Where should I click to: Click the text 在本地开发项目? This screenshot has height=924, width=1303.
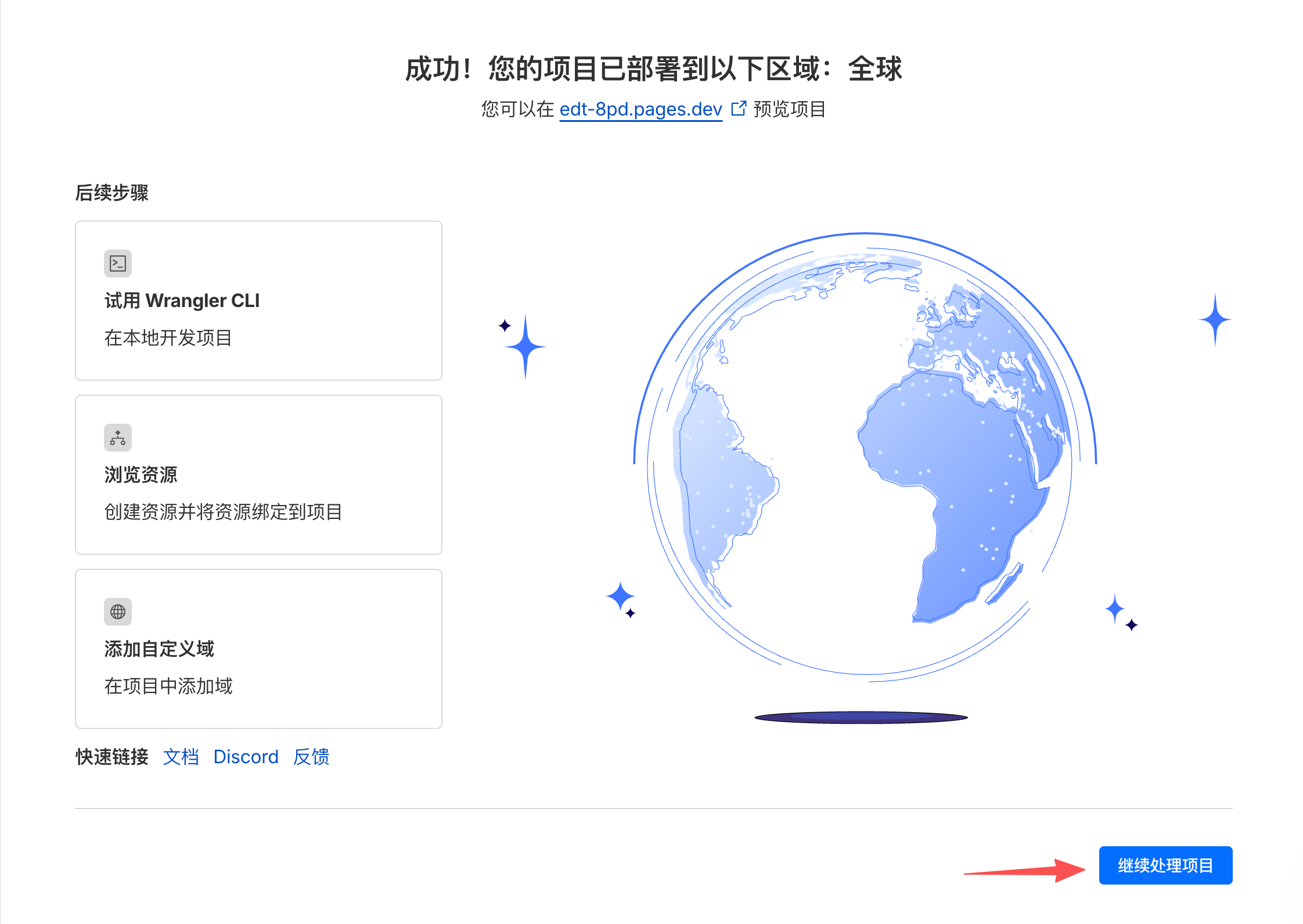click(x=168, y=338)
